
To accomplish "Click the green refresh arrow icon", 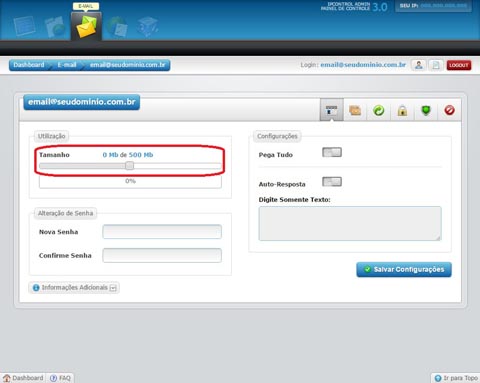I will pos(379,110).
